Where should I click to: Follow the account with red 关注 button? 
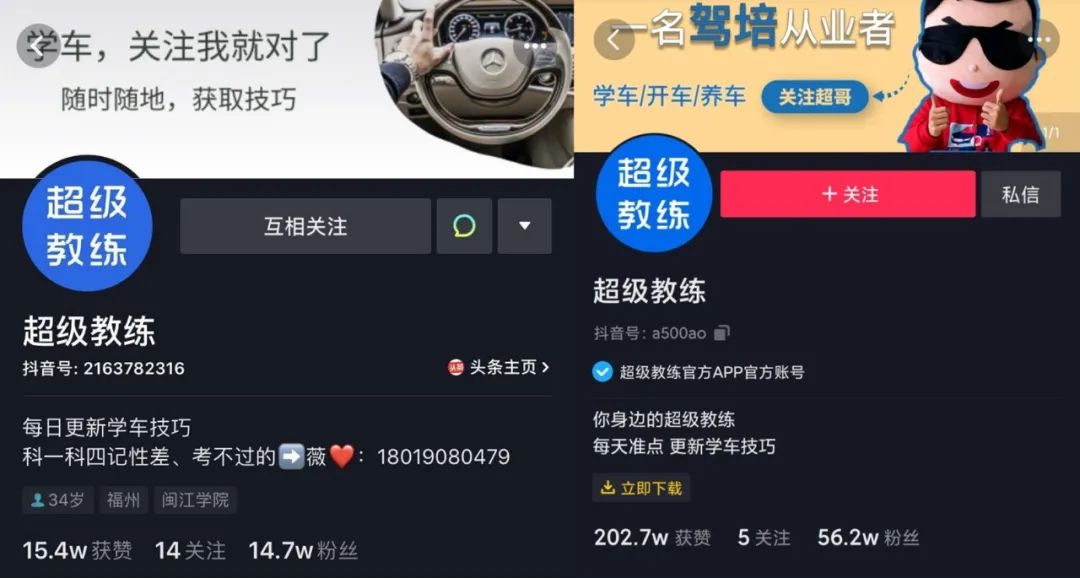[848, 194]
